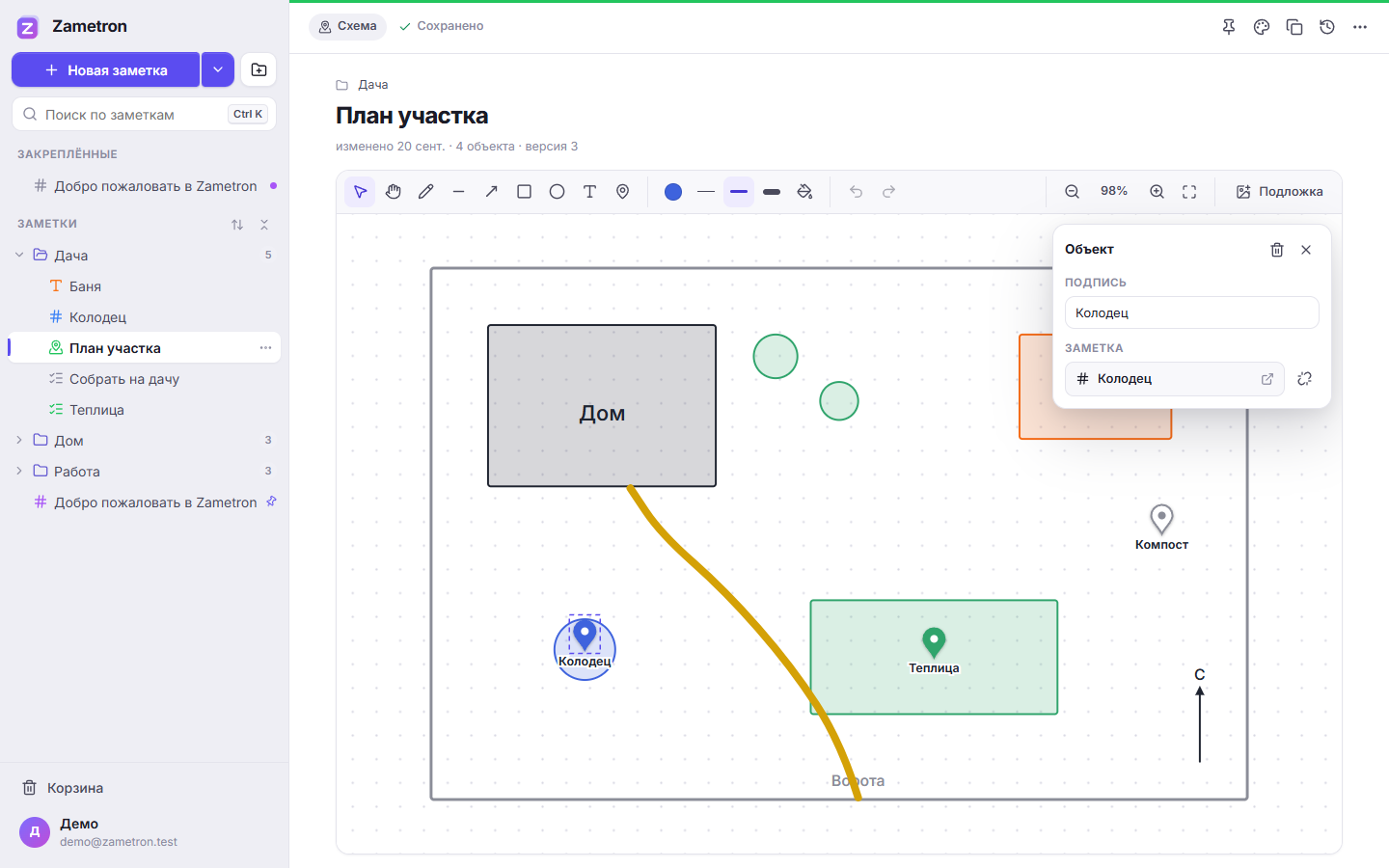
Task: Close the Объект panel
Action: tap(1306, 250)
